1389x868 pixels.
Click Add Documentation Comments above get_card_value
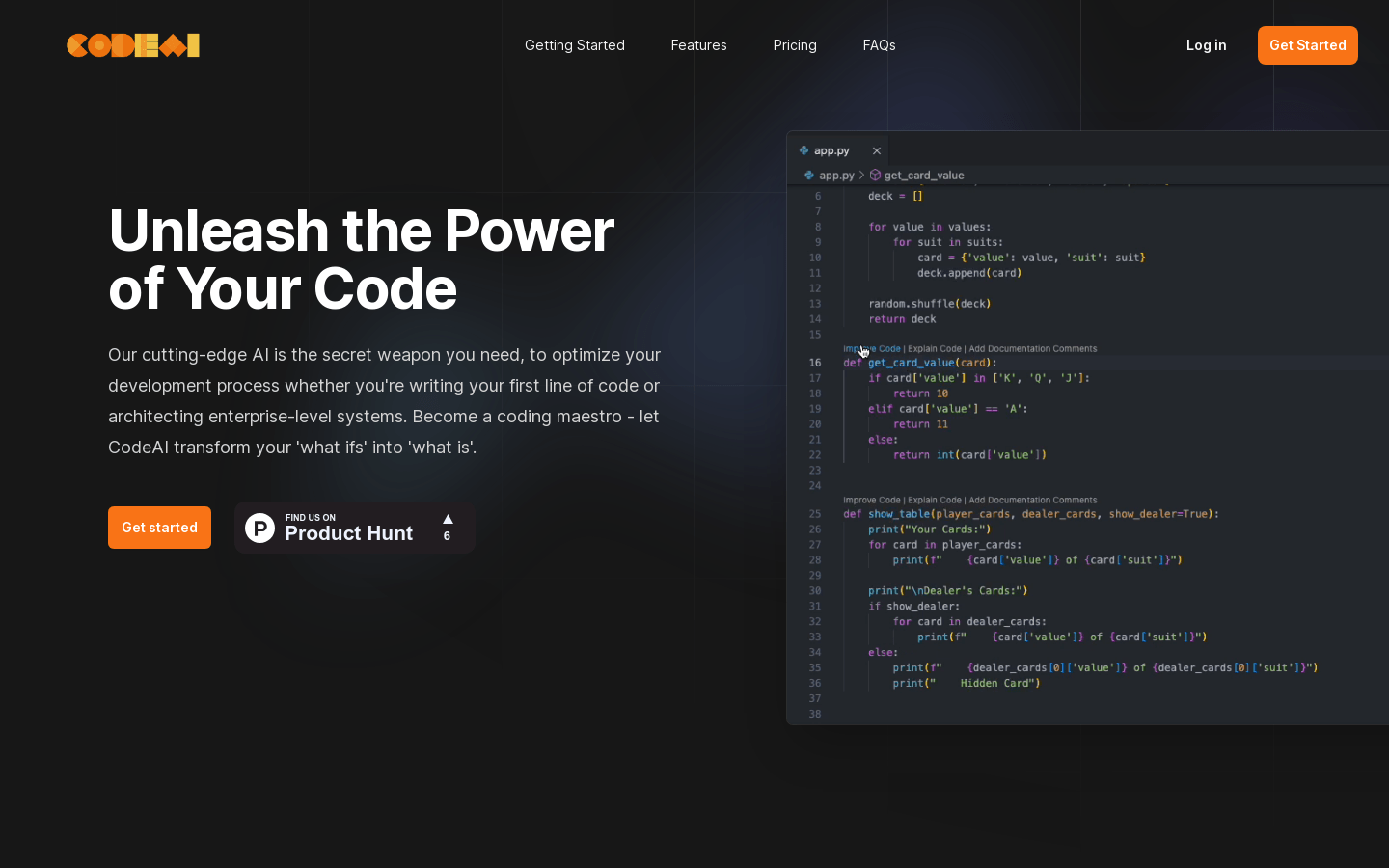[1032, 349]
